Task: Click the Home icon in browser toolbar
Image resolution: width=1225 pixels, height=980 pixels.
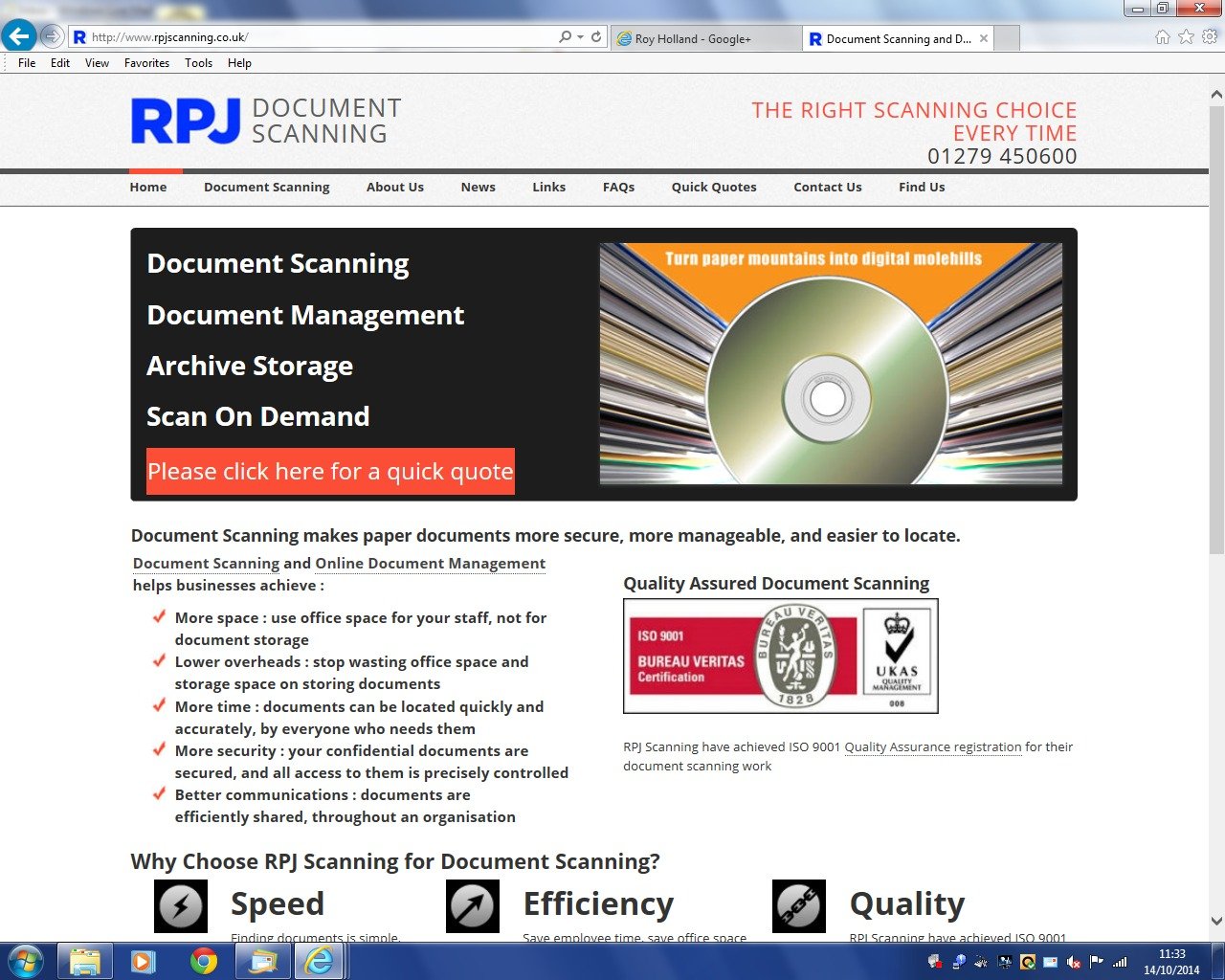Action: point(1163,36)
